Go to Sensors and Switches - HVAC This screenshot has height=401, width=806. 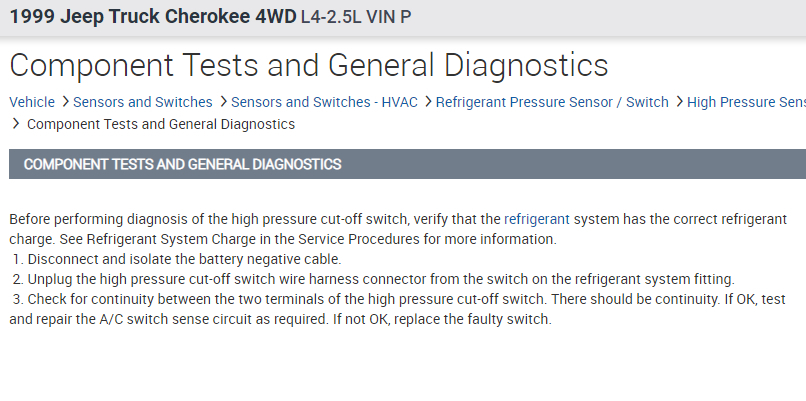(x=323, y=102)
